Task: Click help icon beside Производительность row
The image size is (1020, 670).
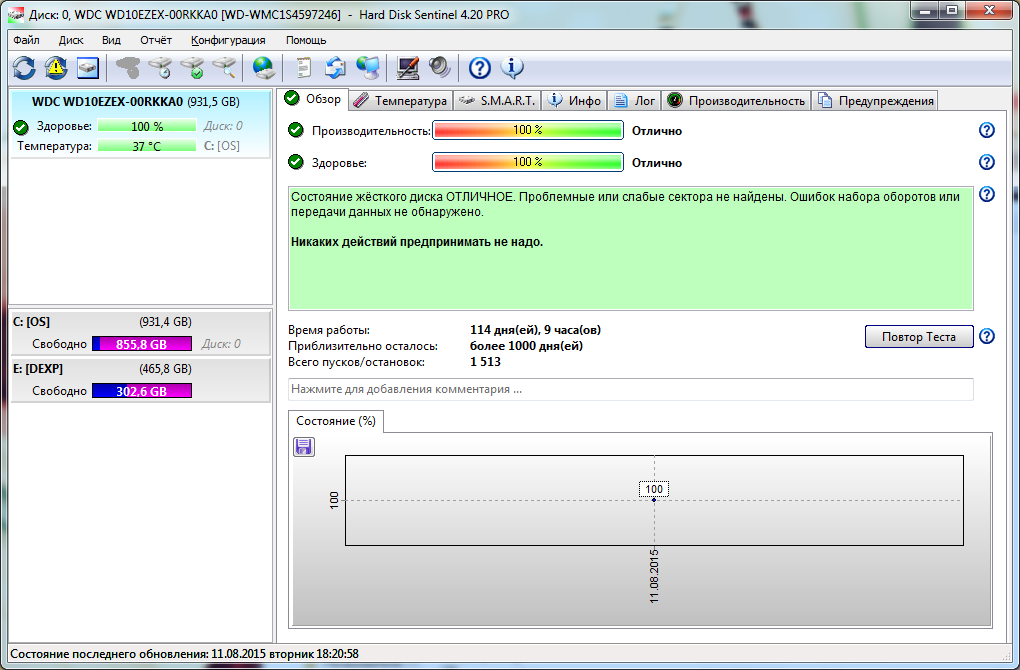Action: click(987, 130)
